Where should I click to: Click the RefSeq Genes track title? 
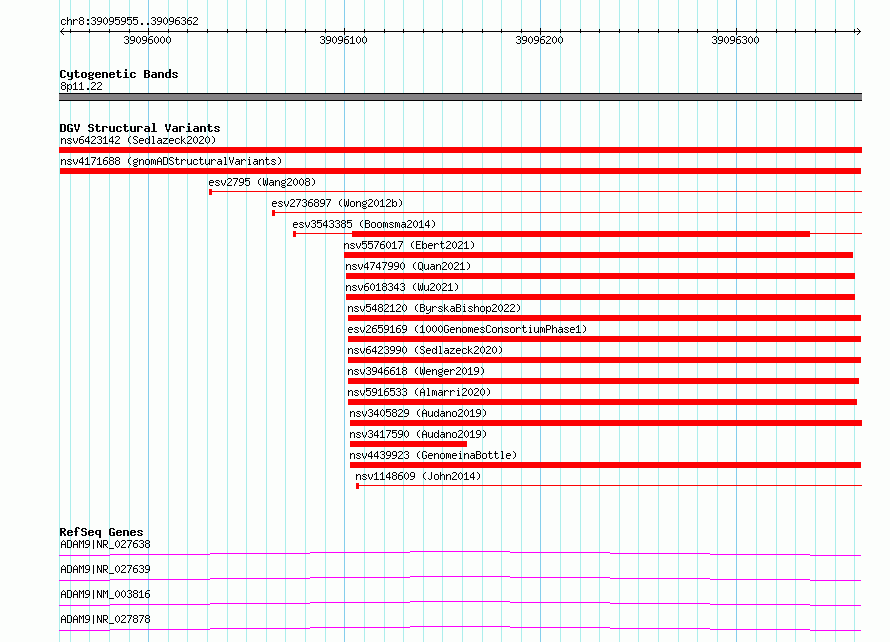pyautogui.click(x=101, y=532)
